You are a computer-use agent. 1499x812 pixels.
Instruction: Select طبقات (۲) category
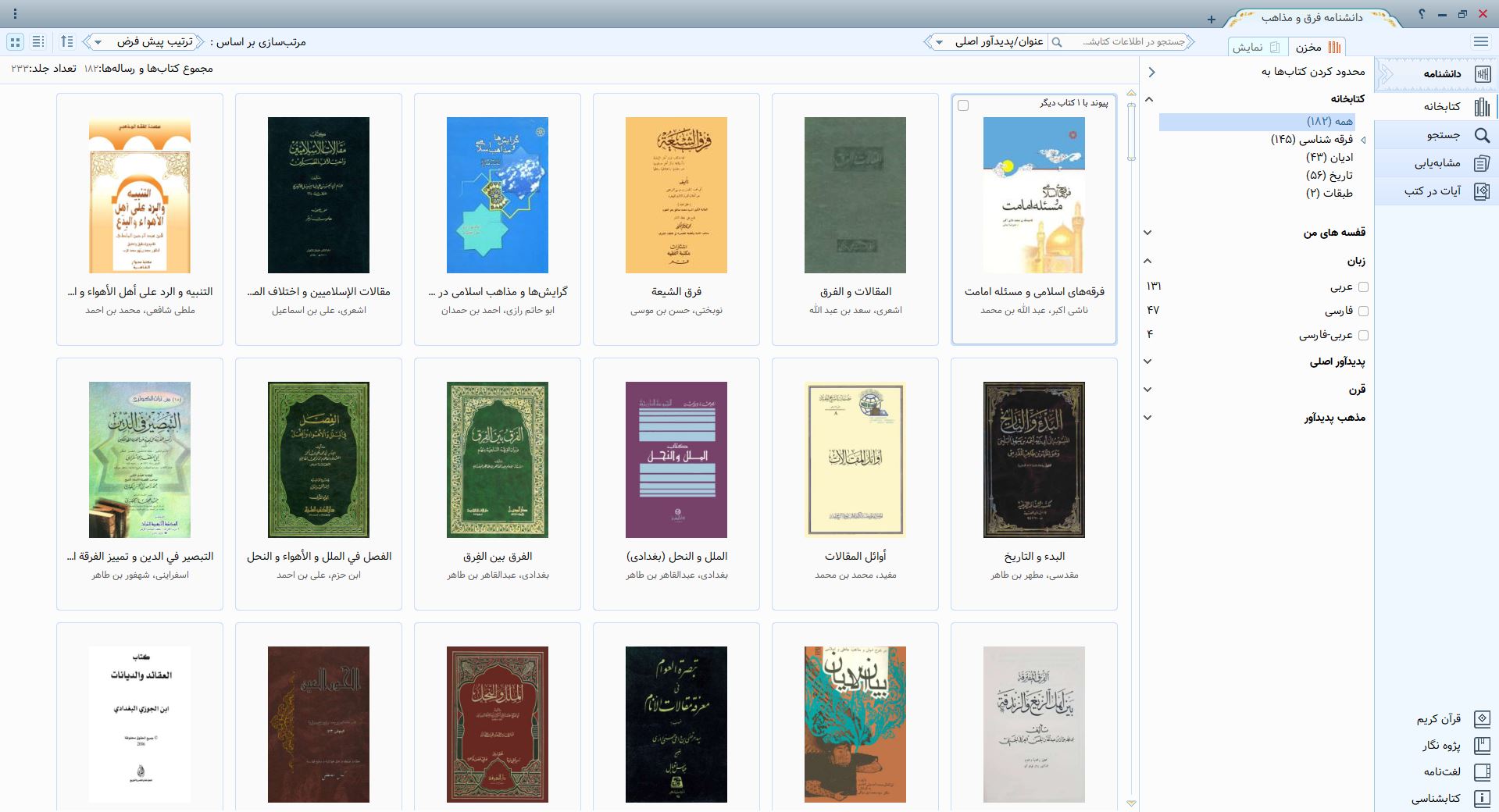pos(1329,194)
